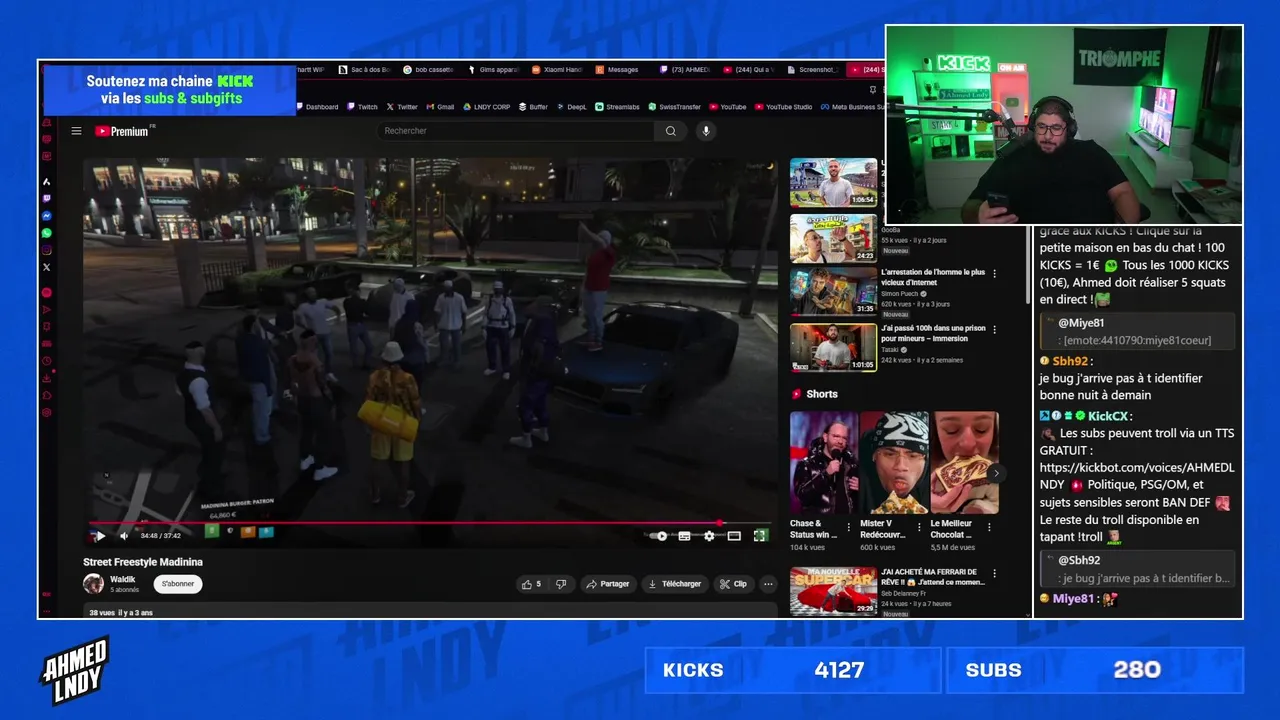This screenshot has height=720, width=1280.
Task: Click the Partager share button
Action: (608, 584)
